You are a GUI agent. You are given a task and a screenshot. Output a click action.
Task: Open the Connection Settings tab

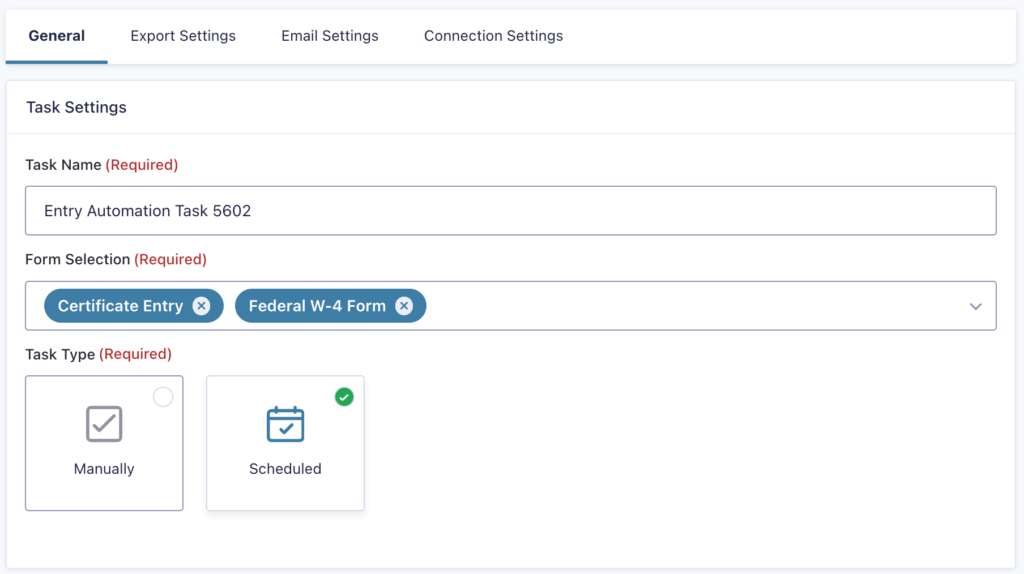(493, 36)
